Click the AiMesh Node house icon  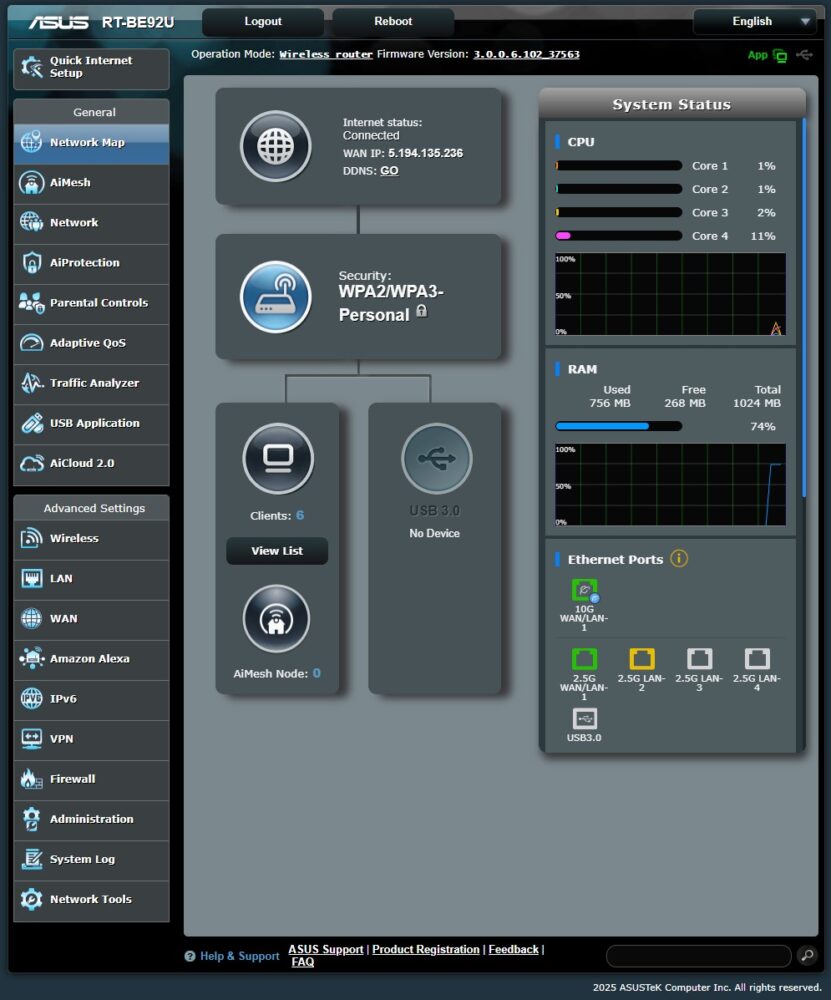pos(278,620)
